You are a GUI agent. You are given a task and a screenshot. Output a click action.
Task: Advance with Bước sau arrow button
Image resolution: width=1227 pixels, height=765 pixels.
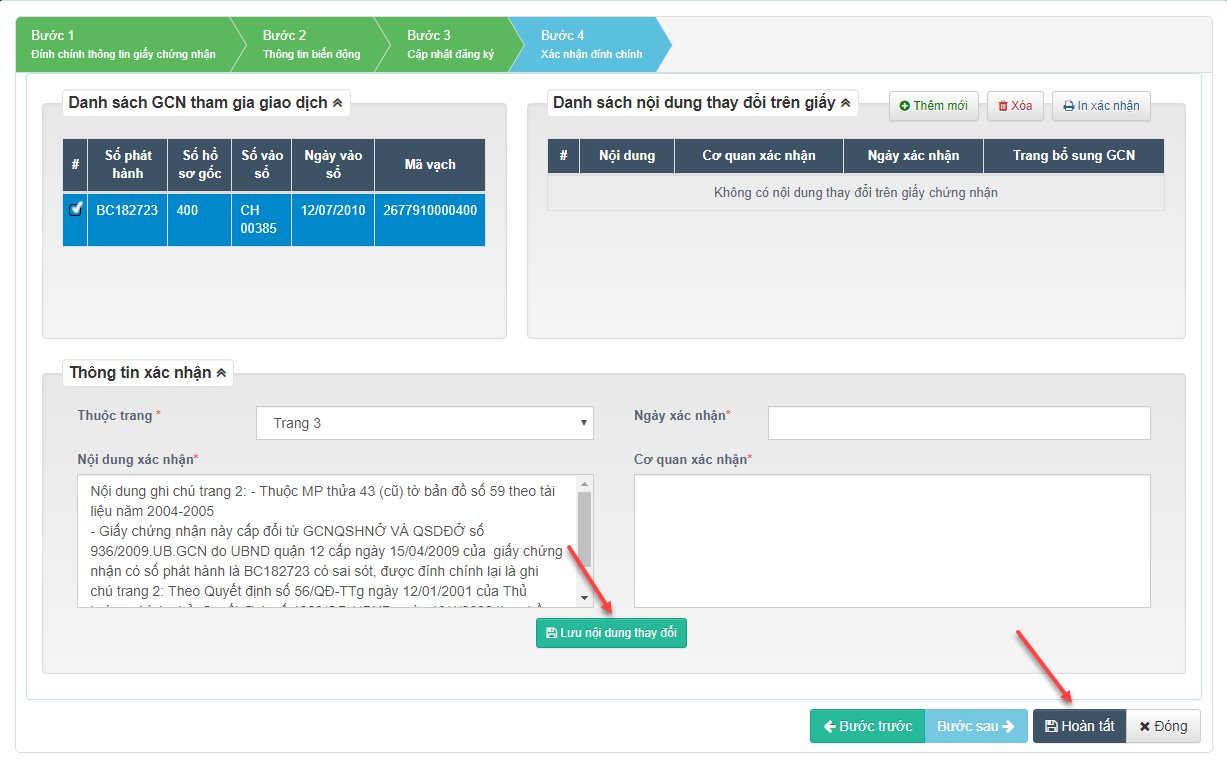975,726
